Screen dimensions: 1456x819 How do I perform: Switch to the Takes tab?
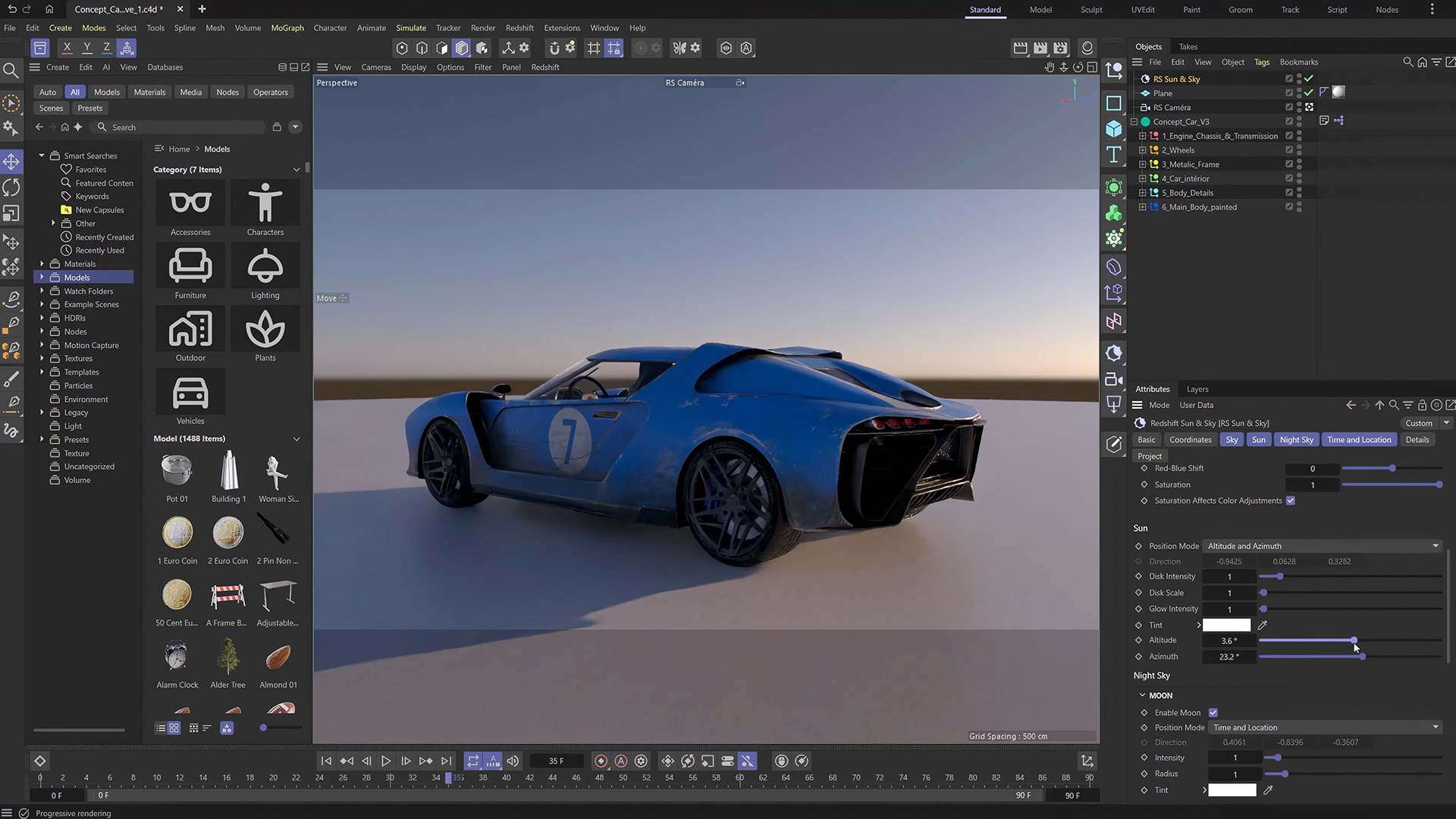pyautogui.click(x=1188, y=46)
